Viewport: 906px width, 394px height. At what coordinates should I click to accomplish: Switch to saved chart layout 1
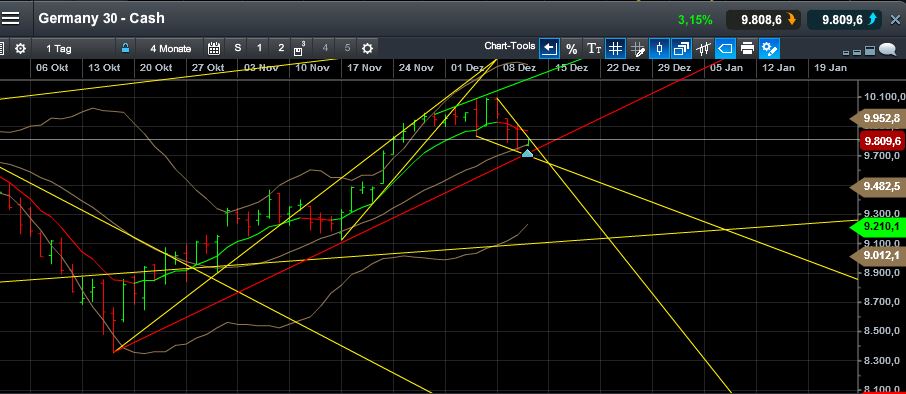(x=259, y=48)
